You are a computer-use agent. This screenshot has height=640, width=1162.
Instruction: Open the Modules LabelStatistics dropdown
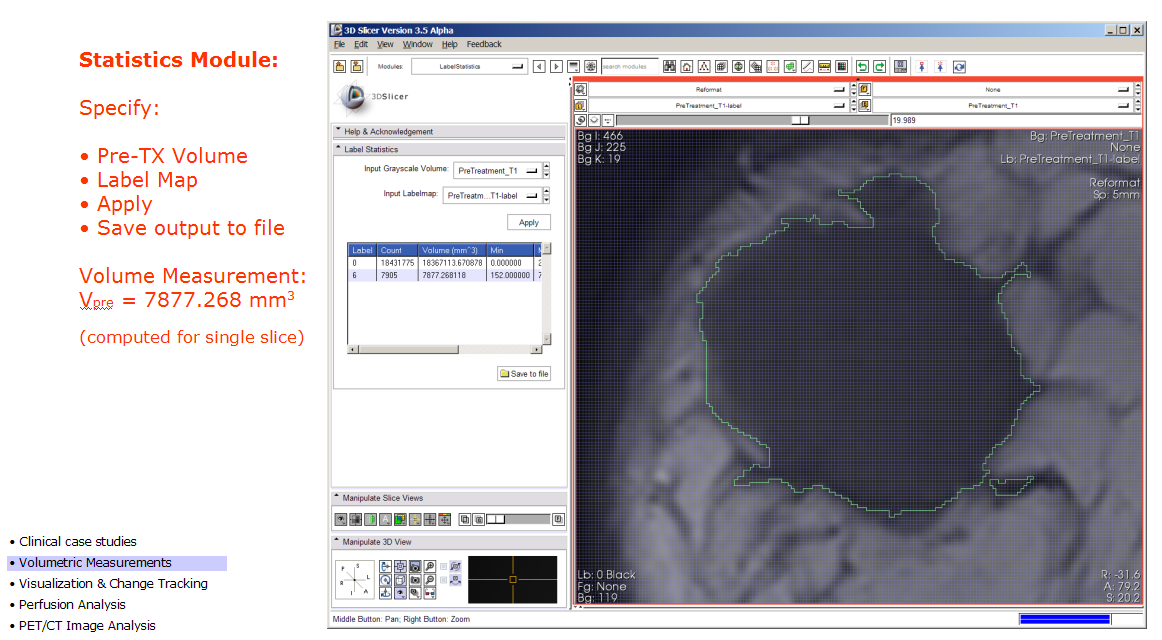tap(469, 67)
